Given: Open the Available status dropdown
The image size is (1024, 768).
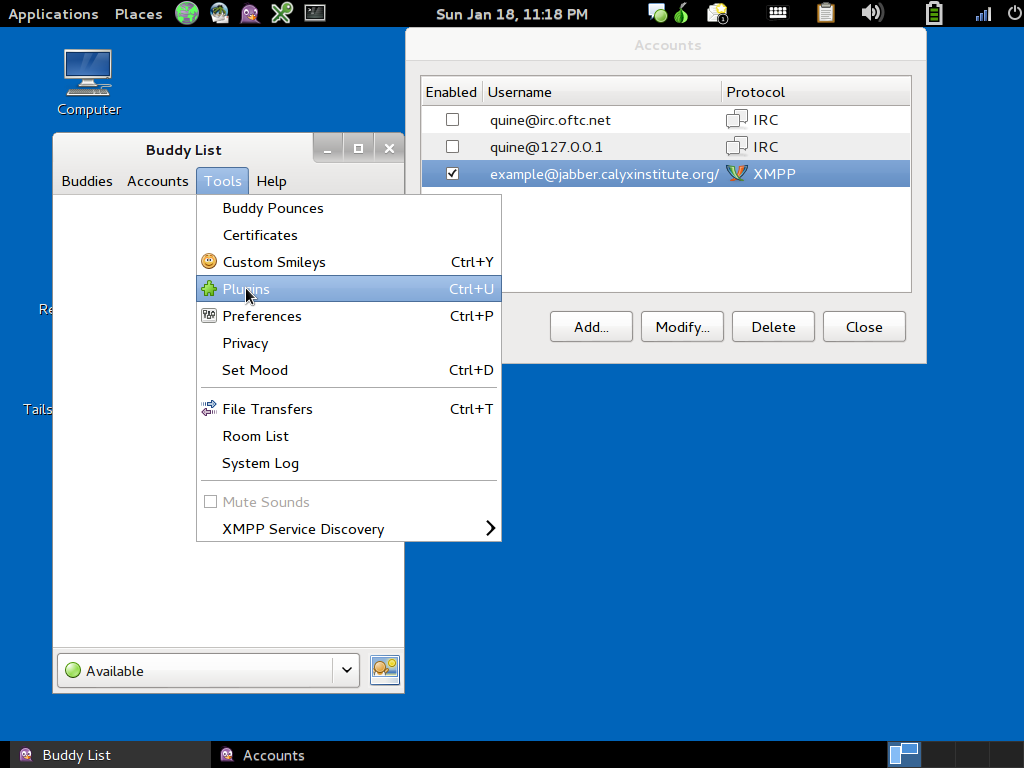Looking at the screenshot, I should (208, 671).
